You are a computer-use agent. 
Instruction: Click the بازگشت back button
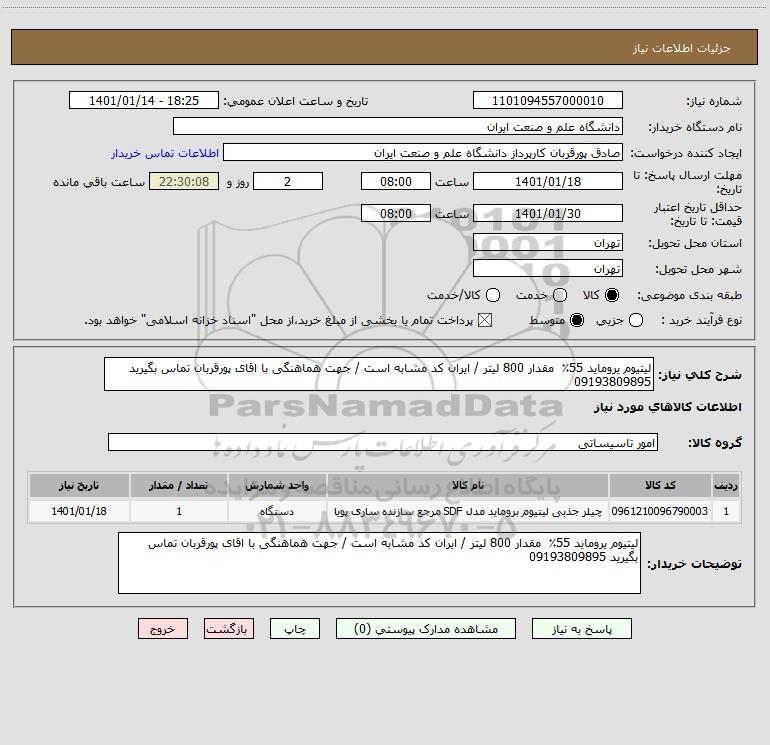pyautogui.click(x=229, y=629)
